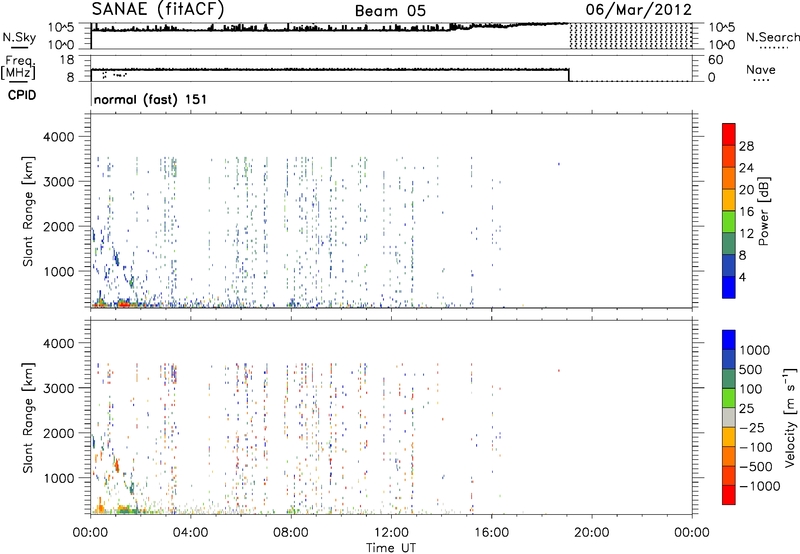The height and width of the screenshot is (554, 800).
Task: Select the 12 label on the power scale
Action: 746,234
